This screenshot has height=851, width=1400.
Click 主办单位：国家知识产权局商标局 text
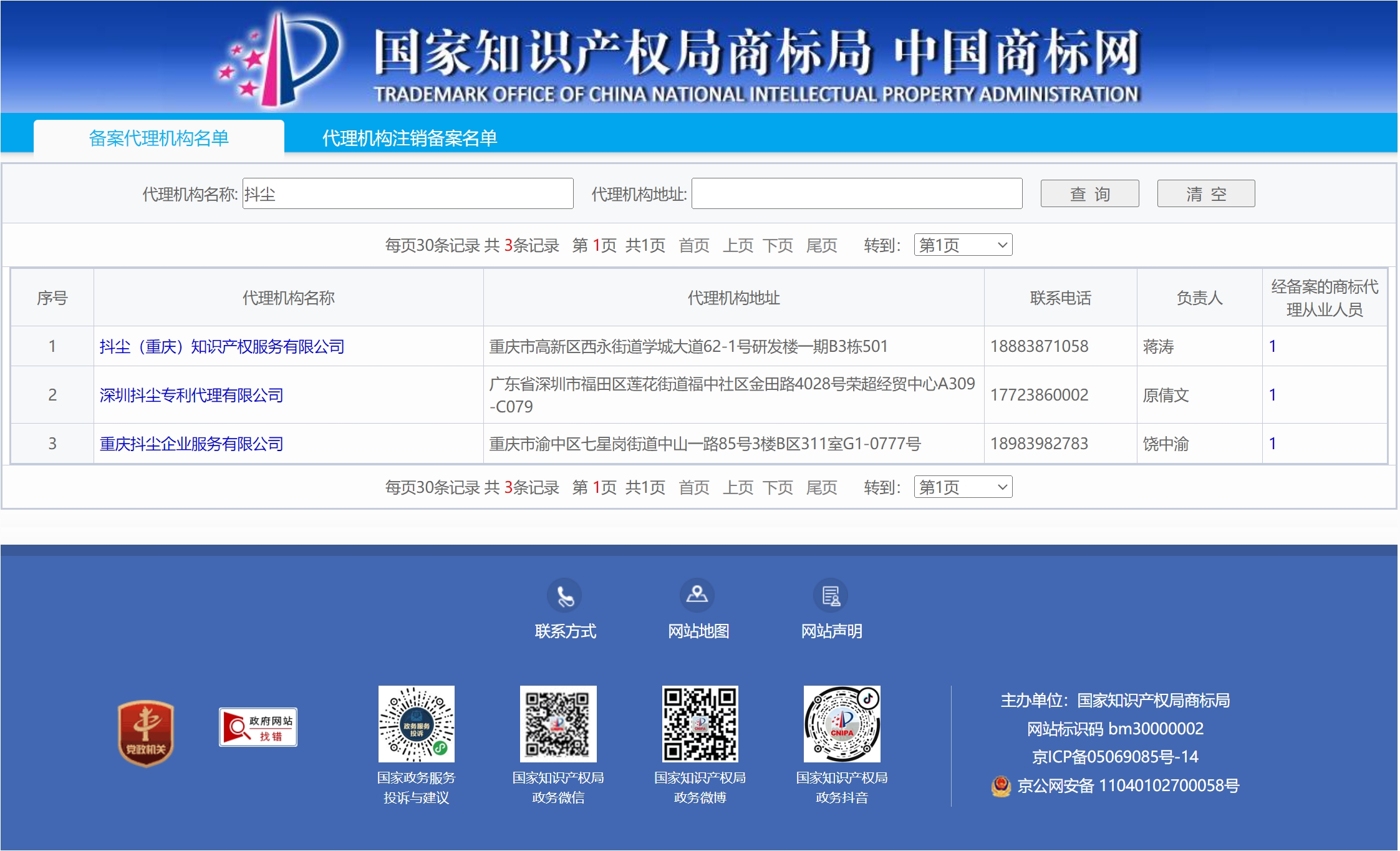click(1115, 701)
